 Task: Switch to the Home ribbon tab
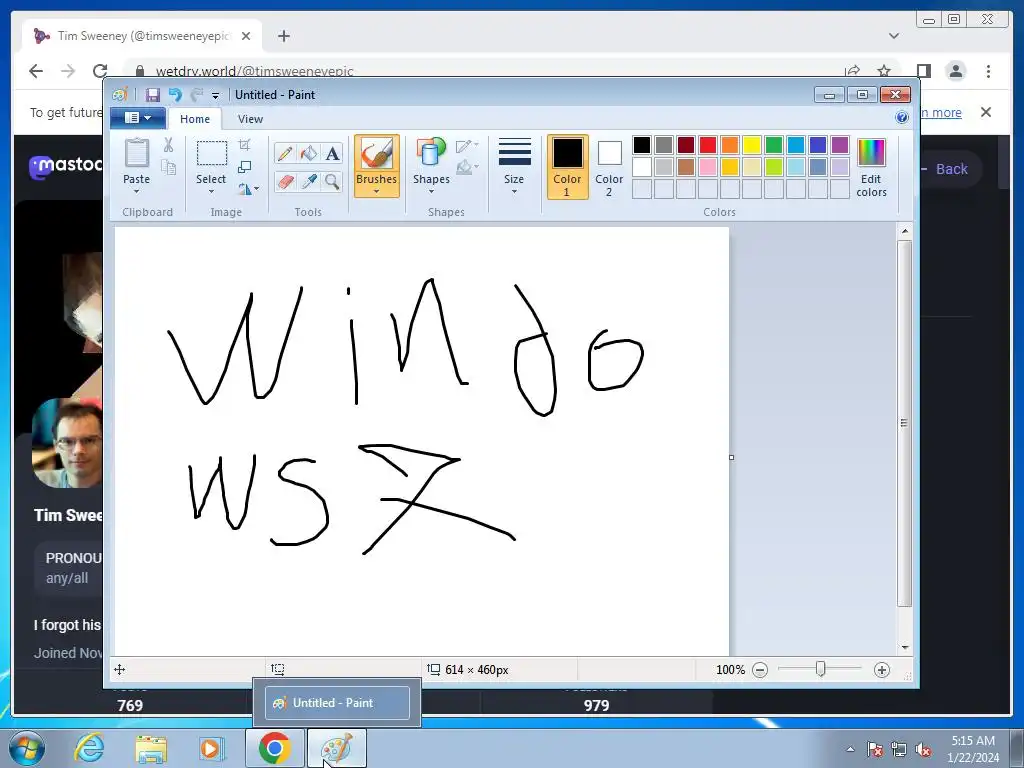tap(195, 119)
